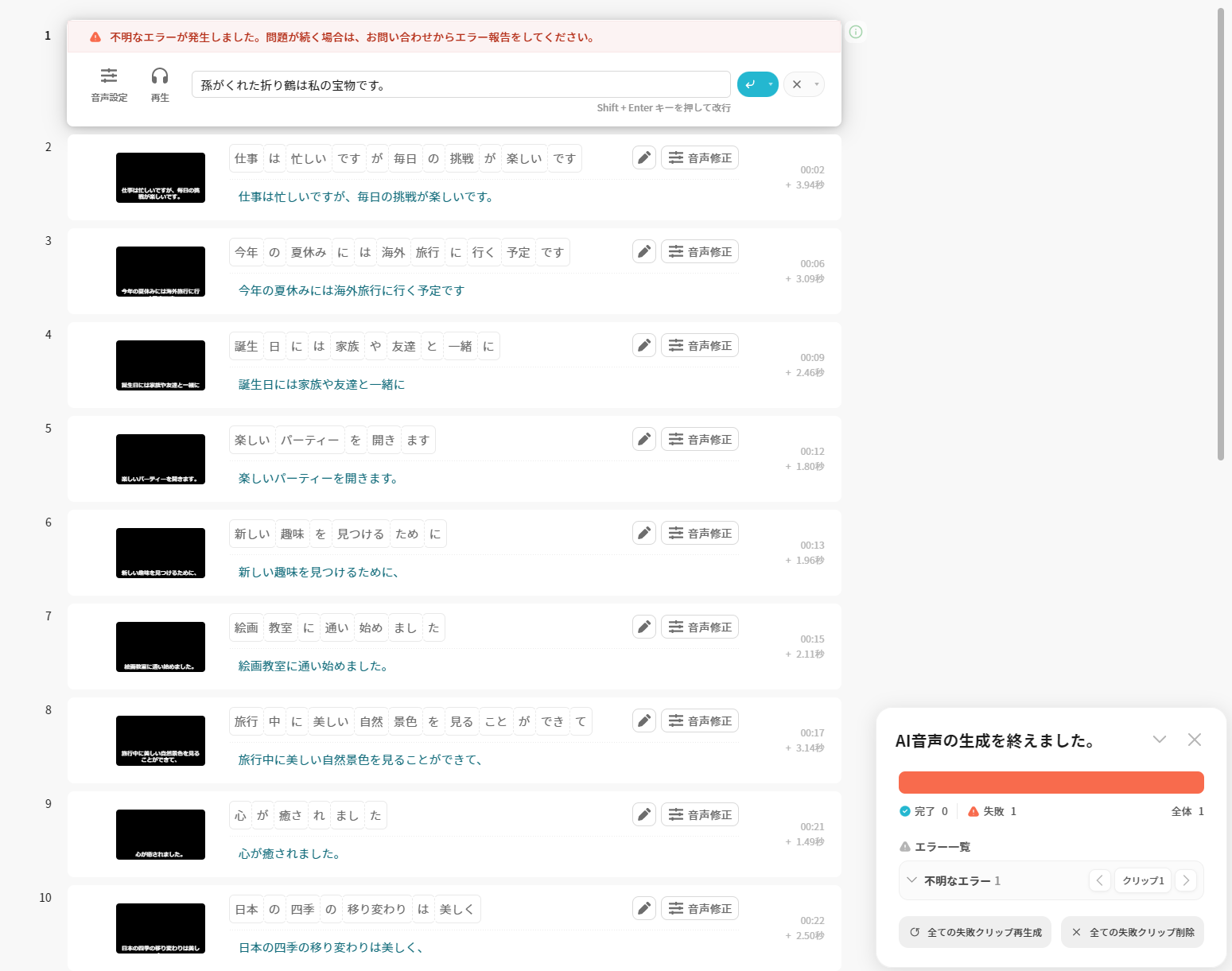
Task: Open 音声修正 for clip 9
Action: pyautogui.click(x=700, y=814)
